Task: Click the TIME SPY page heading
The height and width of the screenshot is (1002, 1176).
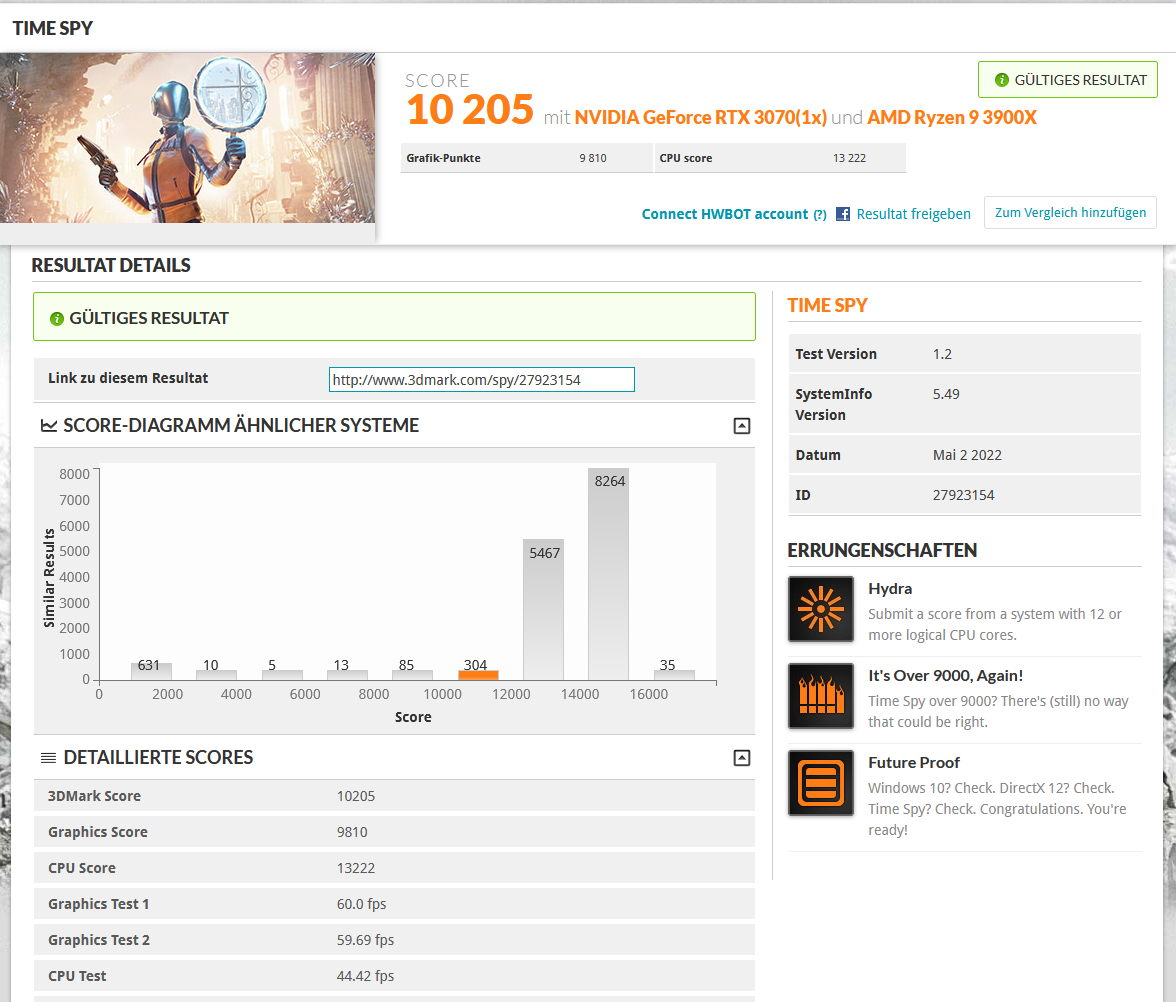Action: tap(52, 28)
